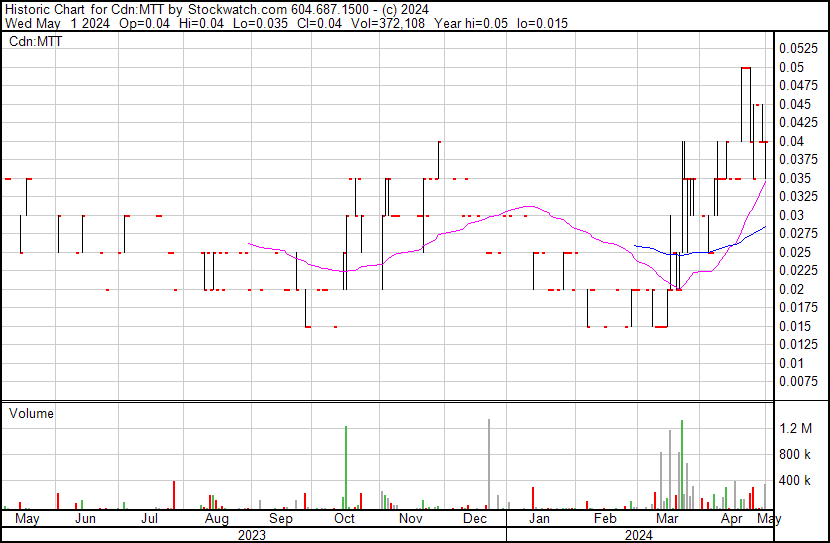Screen dimensions: 830x543
Task: Select the 0.015 price axis label
Action: (x=795, y=327)
